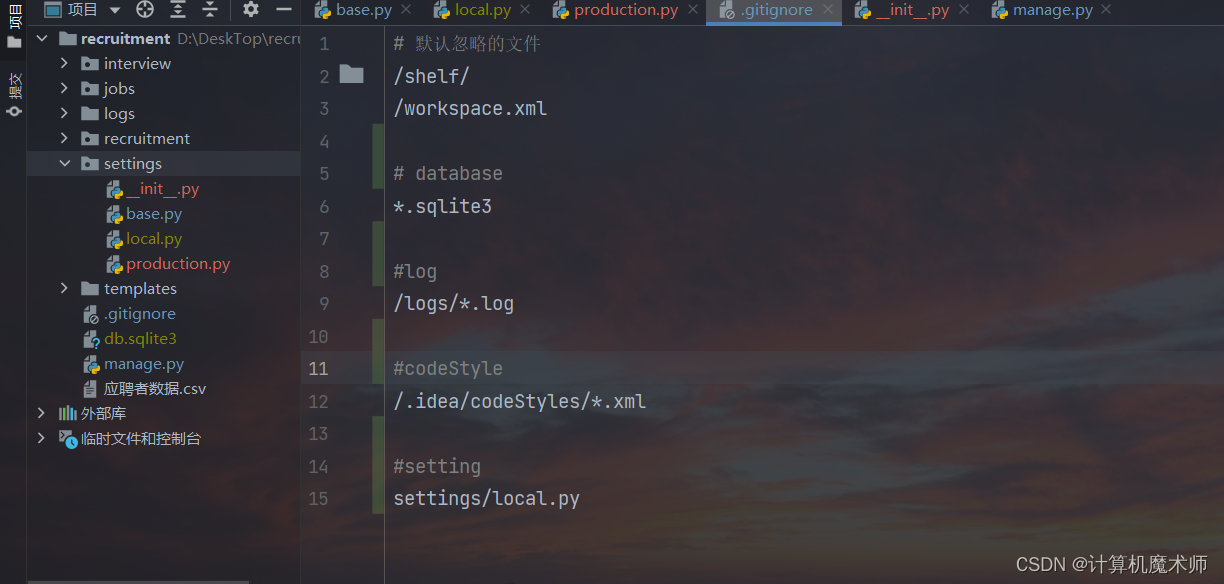Click production.py file icon in project tree

(115, 264)
